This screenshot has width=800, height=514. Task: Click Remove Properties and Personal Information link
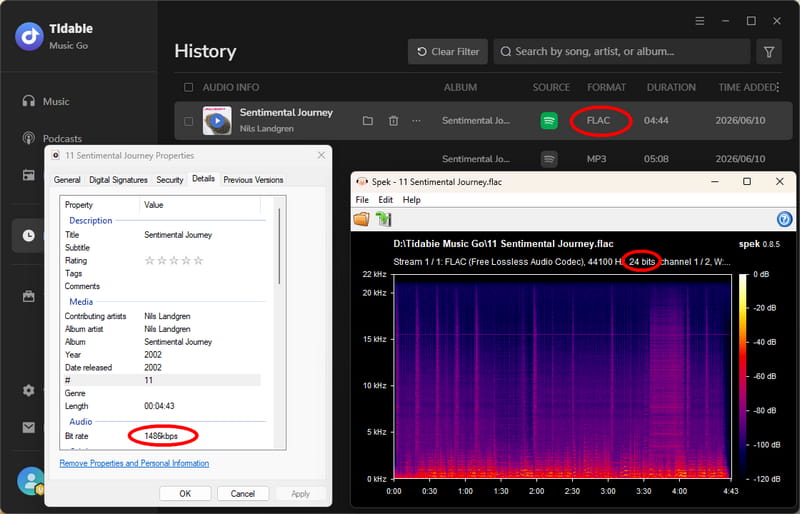134,463
